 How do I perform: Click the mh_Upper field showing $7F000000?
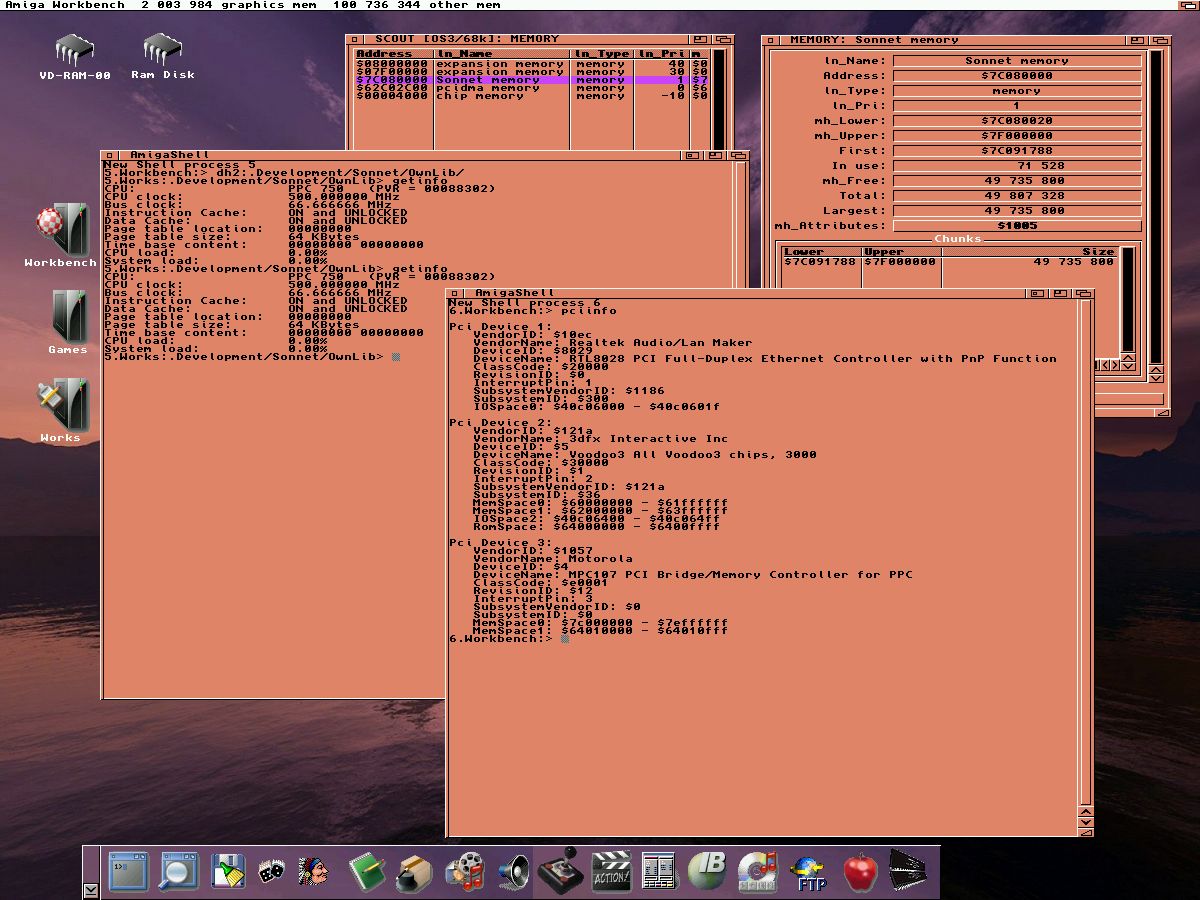click(x=1017, y=136)
